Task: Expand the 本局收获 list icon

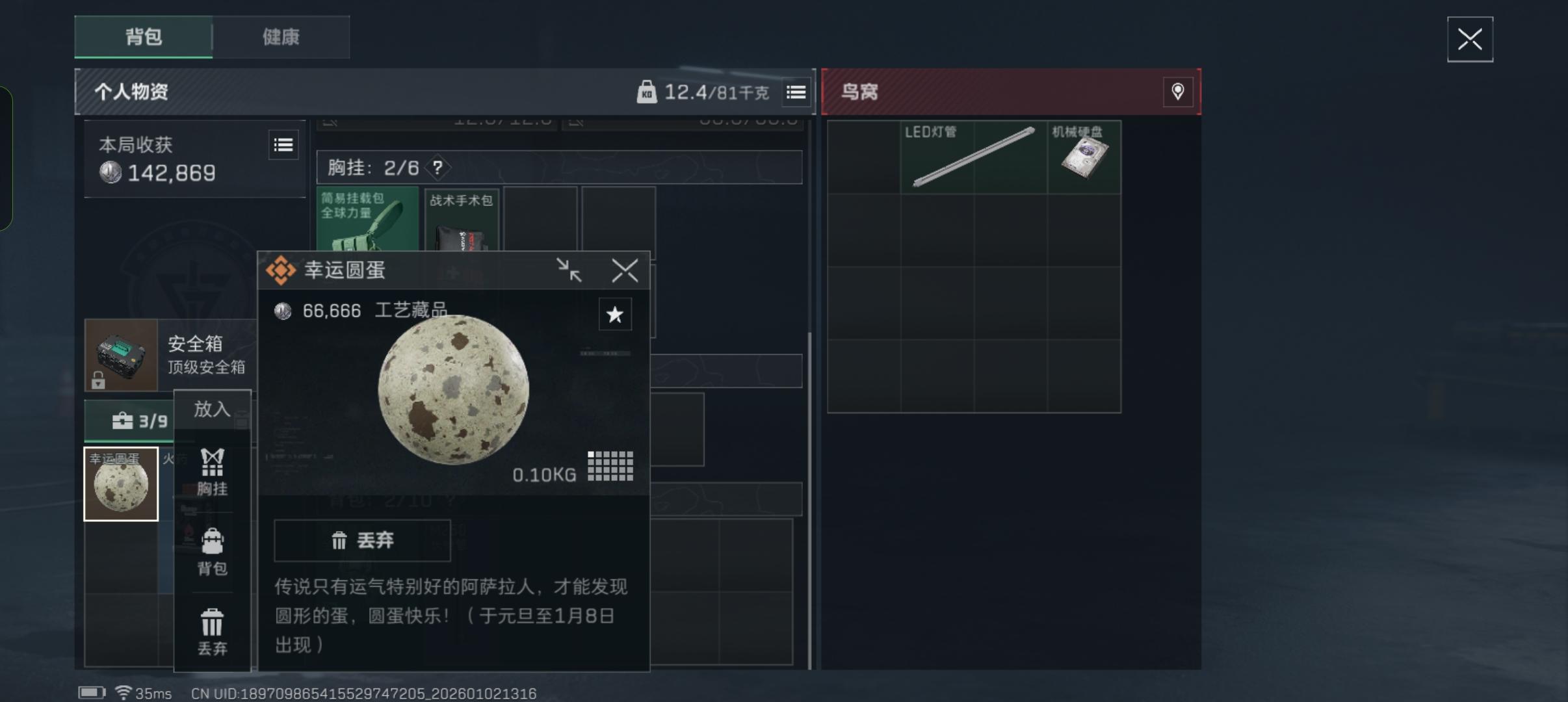Action: point(283,145)
